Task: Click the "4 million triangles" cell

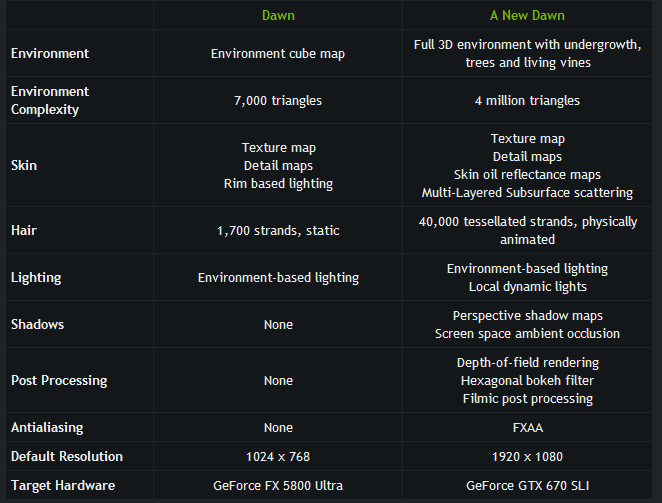Action: tap(527, 100)
